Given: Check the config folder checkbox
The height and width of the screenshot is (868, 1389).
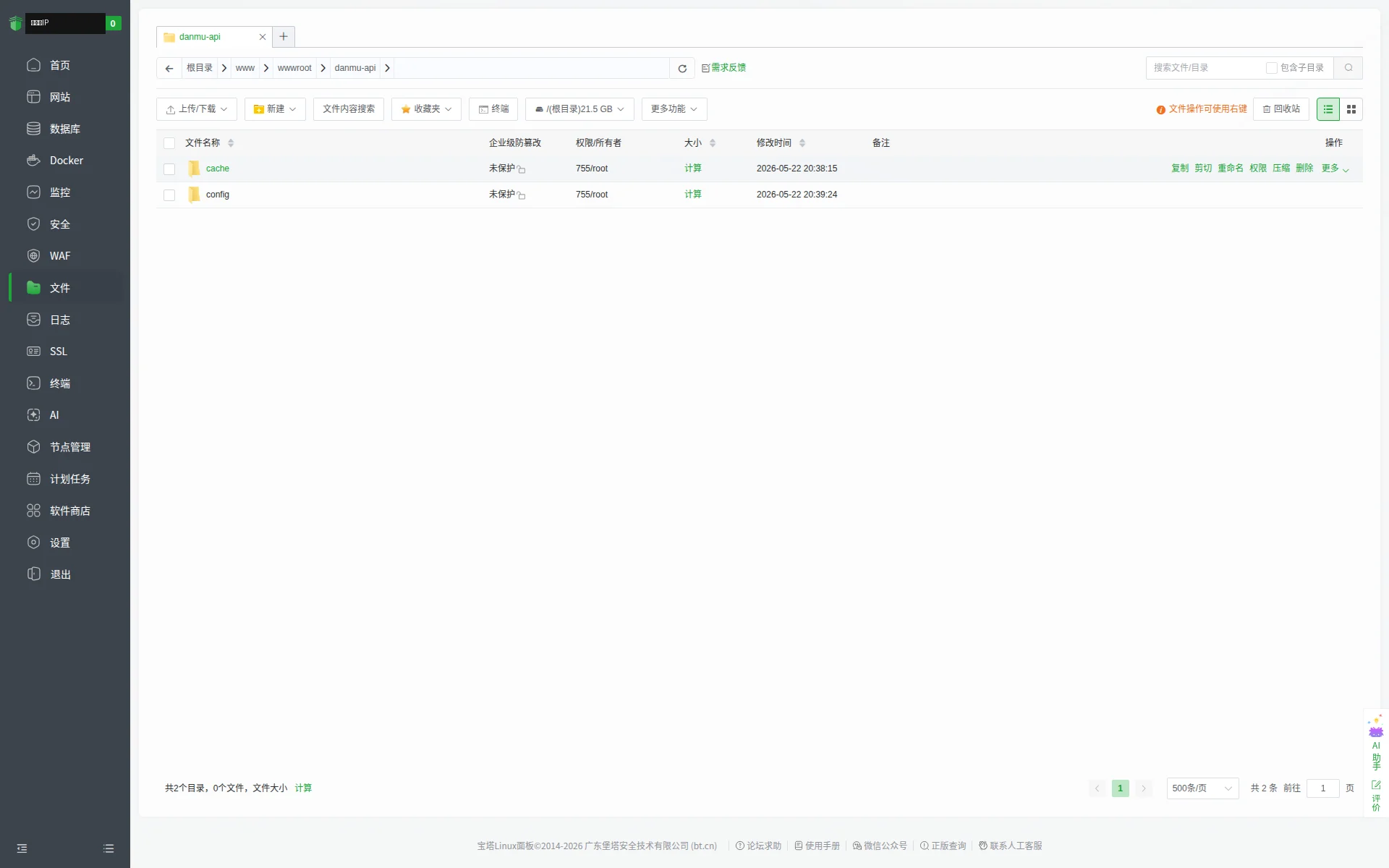Looking at the screenshot, I should click(169, 195).
